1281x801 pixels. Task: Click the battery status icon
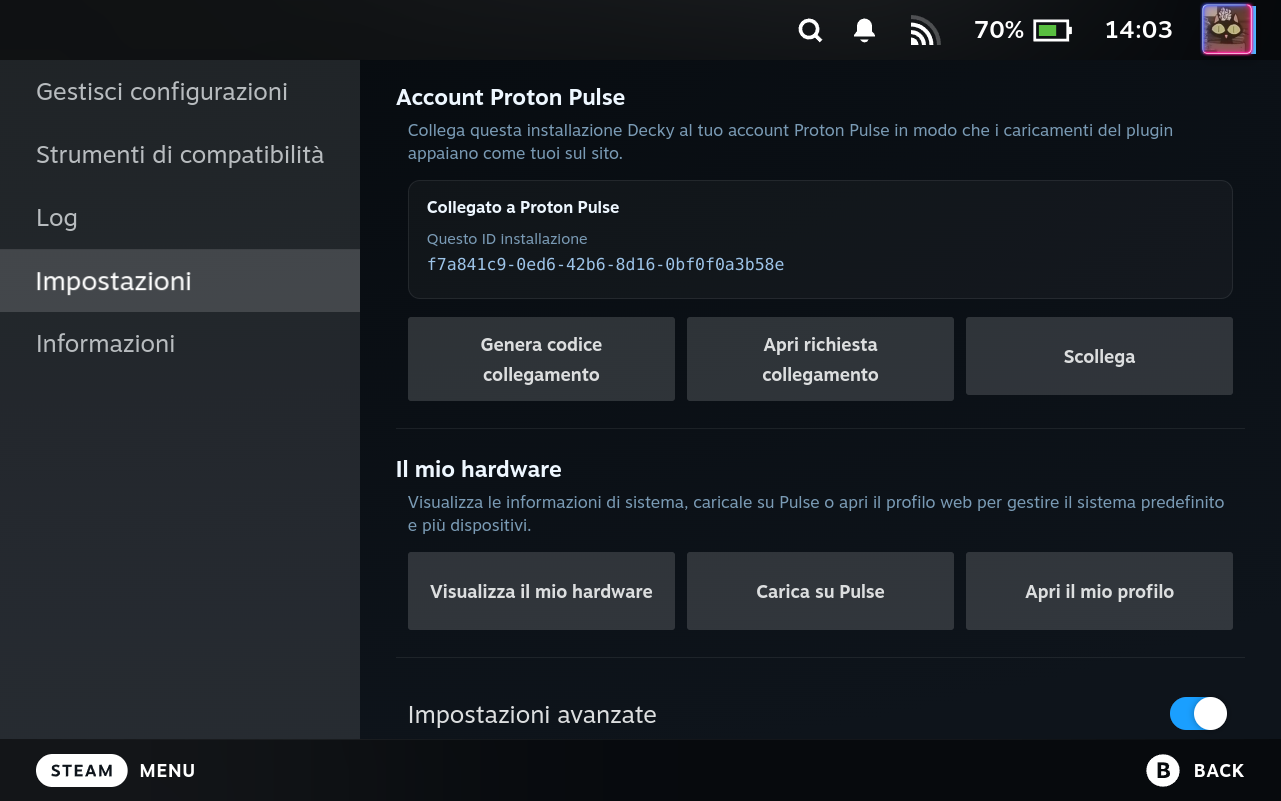pos(1052,31)
